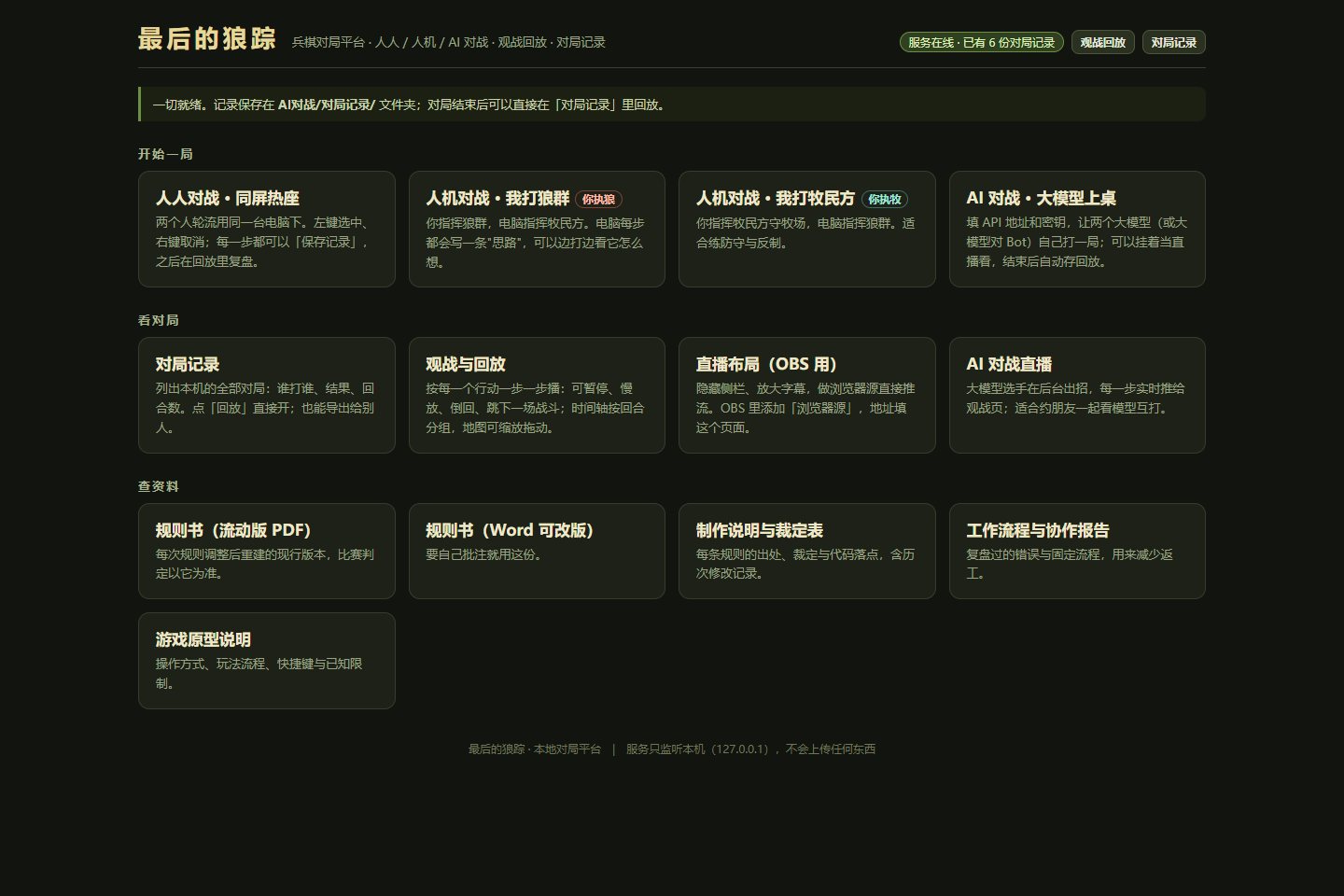Open 规则书（流动版 PDF）card

click(x=267, y=551)
